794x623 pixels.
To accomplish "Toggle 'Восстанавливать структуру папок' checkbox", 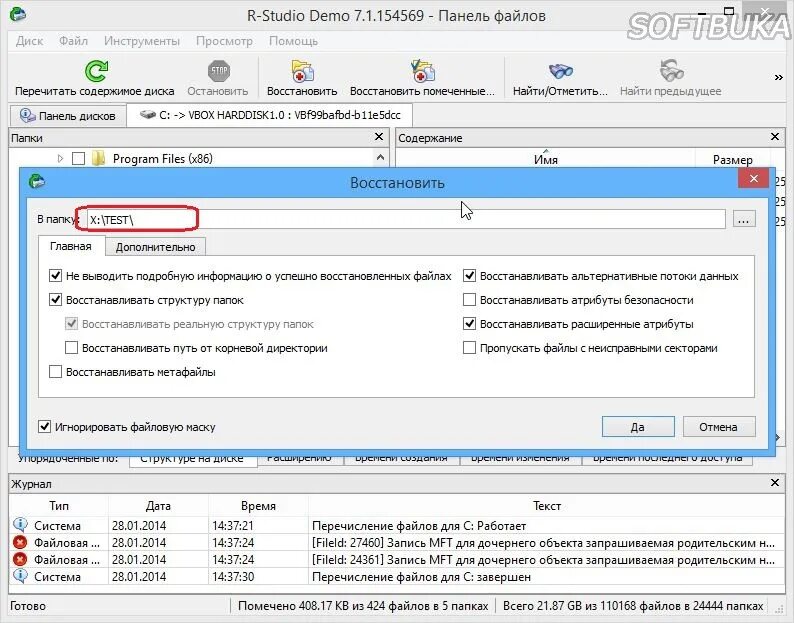I will click(55, 300).
